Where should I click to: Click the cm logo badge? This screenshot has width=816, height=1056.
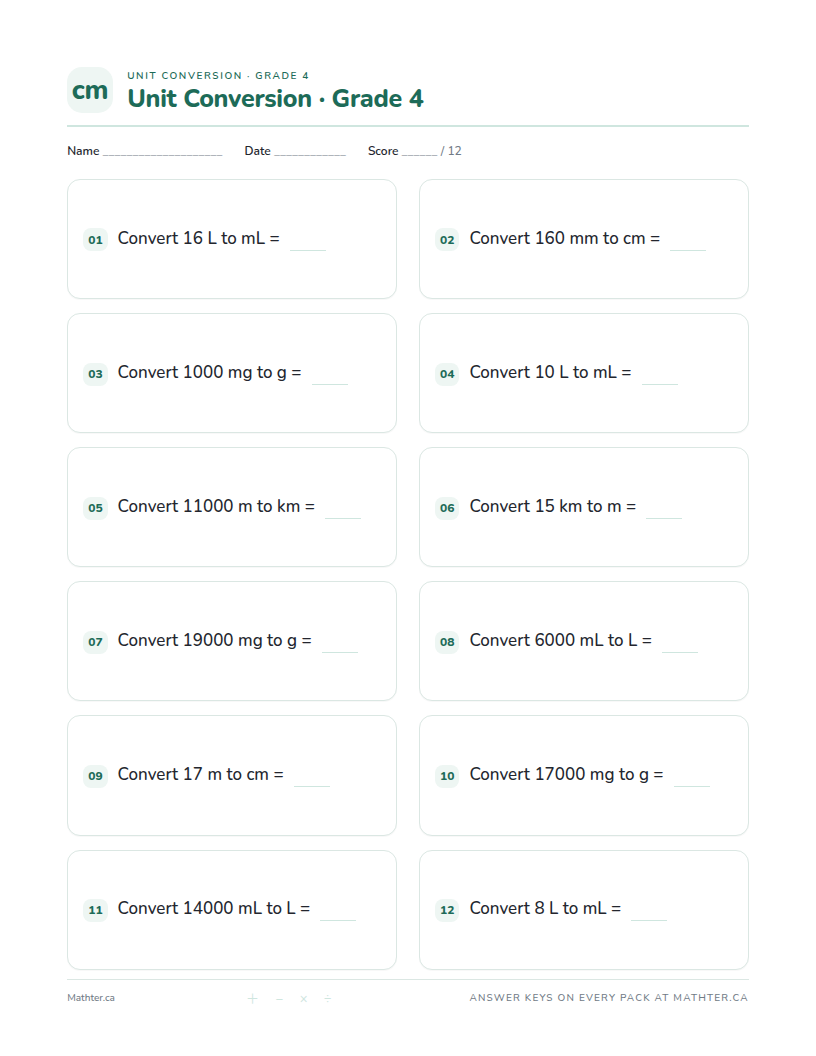coord(90,90)
